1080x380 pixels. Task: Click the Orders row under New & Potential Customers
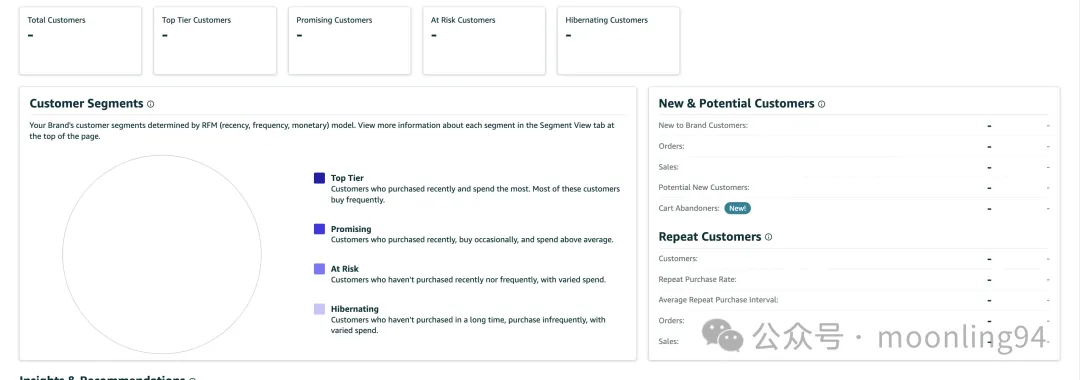[x=853, y=146]
